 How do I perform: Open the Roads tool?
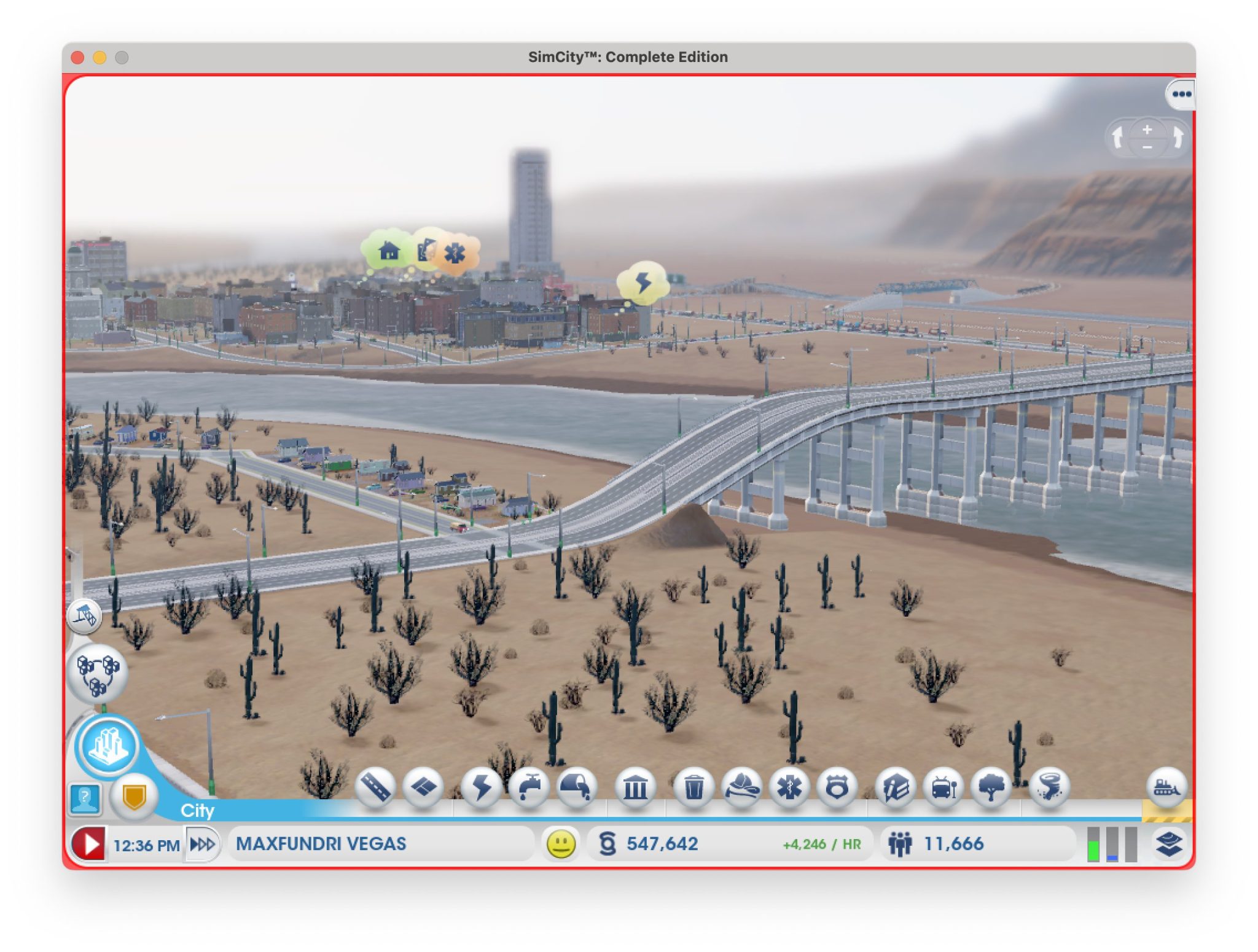[375, 786]
